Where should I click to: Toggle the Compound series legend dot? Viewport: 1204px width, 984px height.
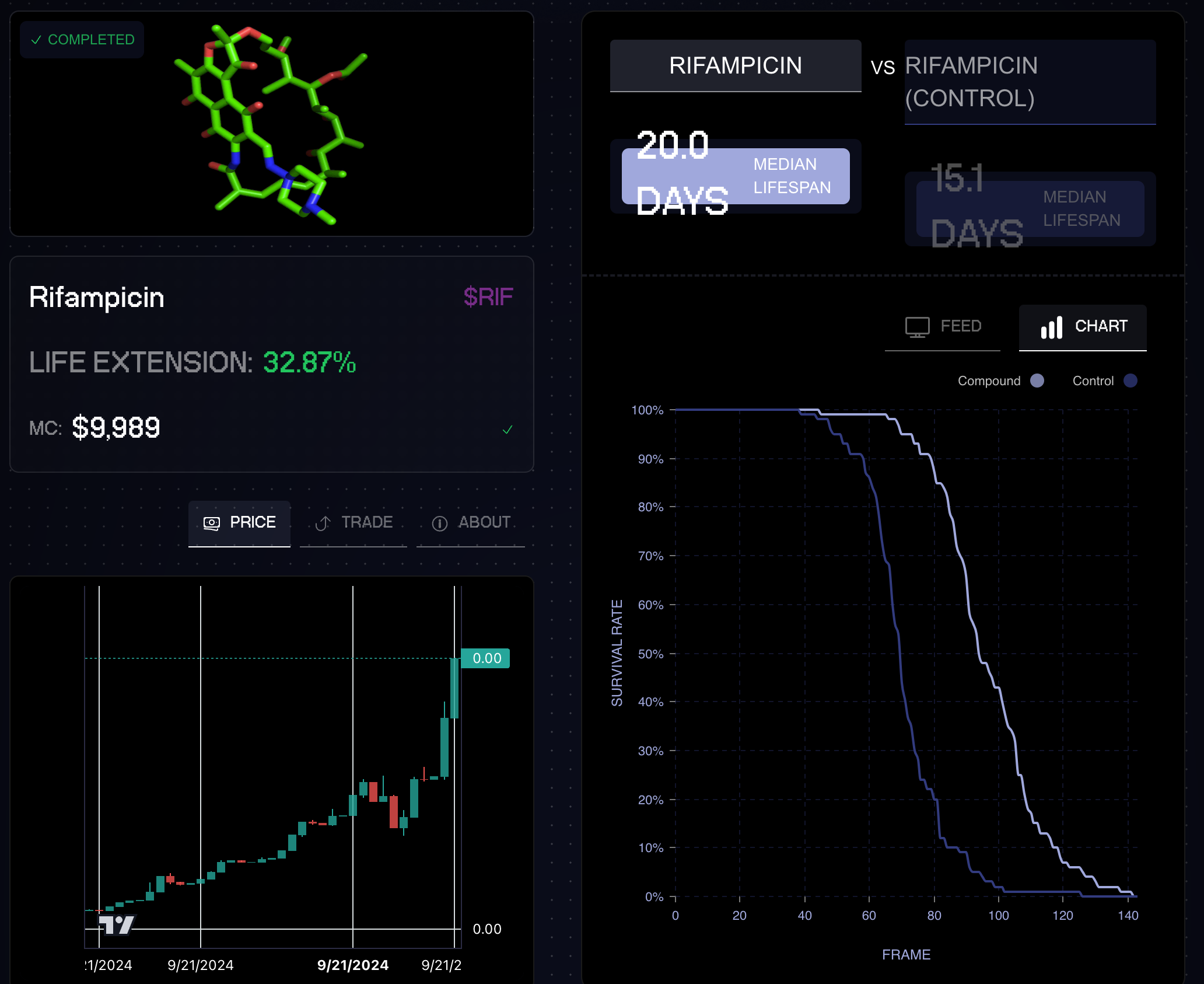1037,381
